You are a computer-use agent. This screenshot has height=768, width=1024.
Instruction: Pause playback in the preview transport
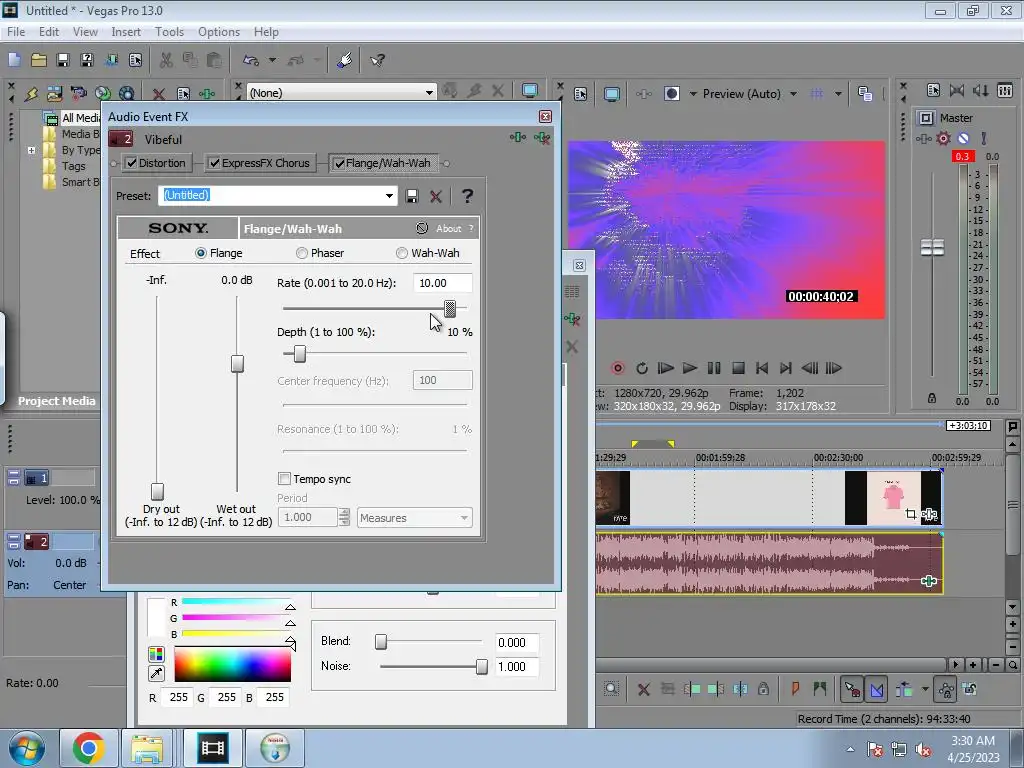(x=714, y=368)
